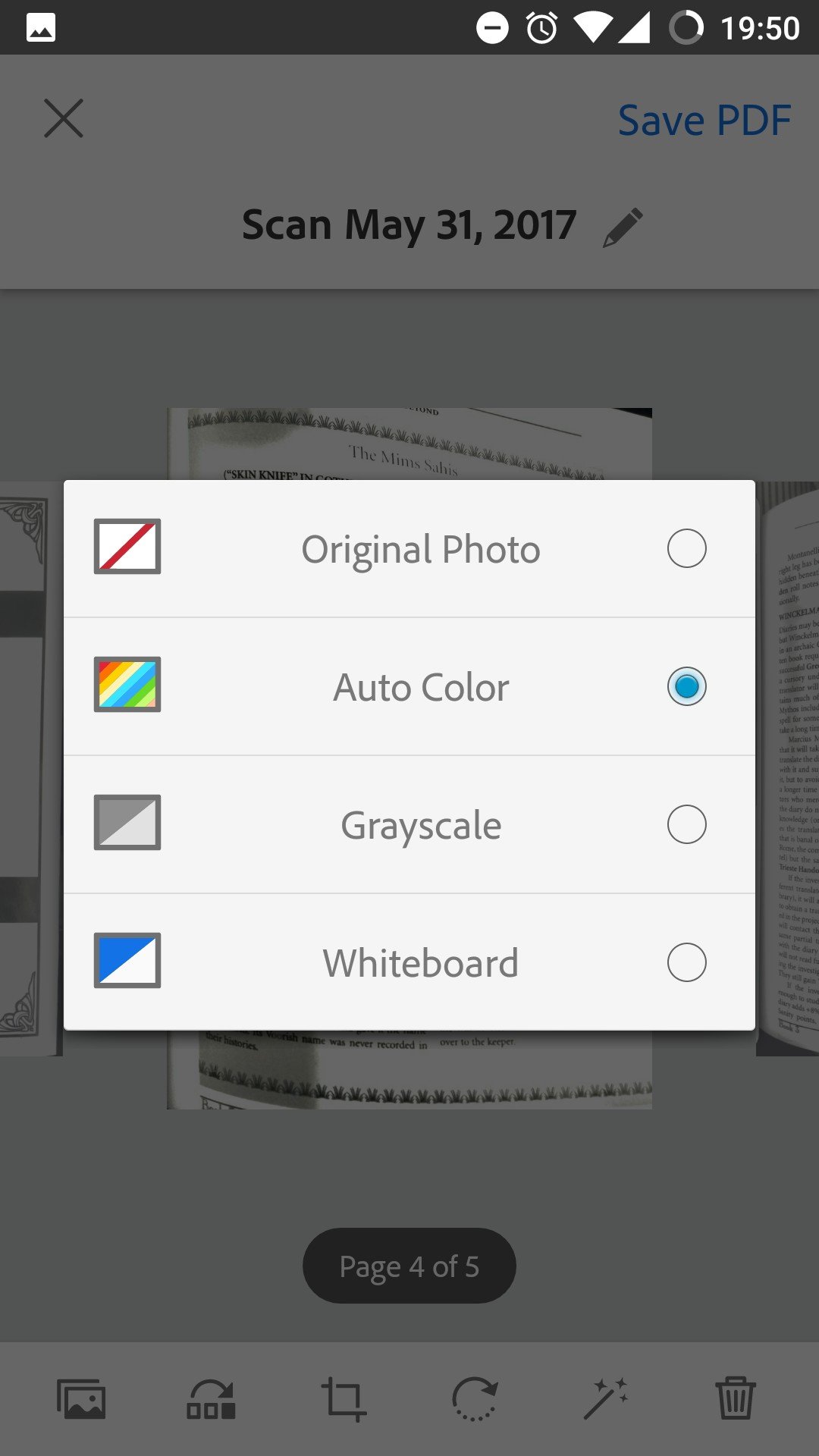Tap the magic wand color filter icon
The width and height of the screenshot is (819, 1456).
point(605,1399)
